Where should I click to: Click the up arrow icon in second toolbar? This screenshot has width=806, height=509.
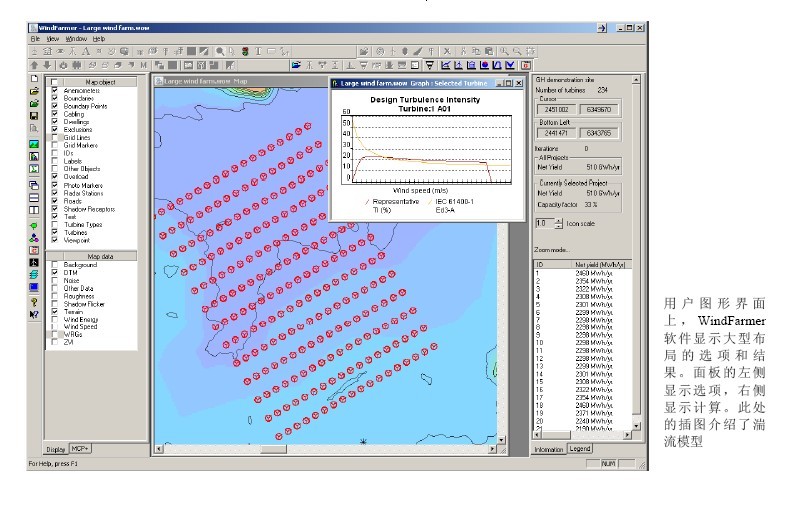coord(34,65)
